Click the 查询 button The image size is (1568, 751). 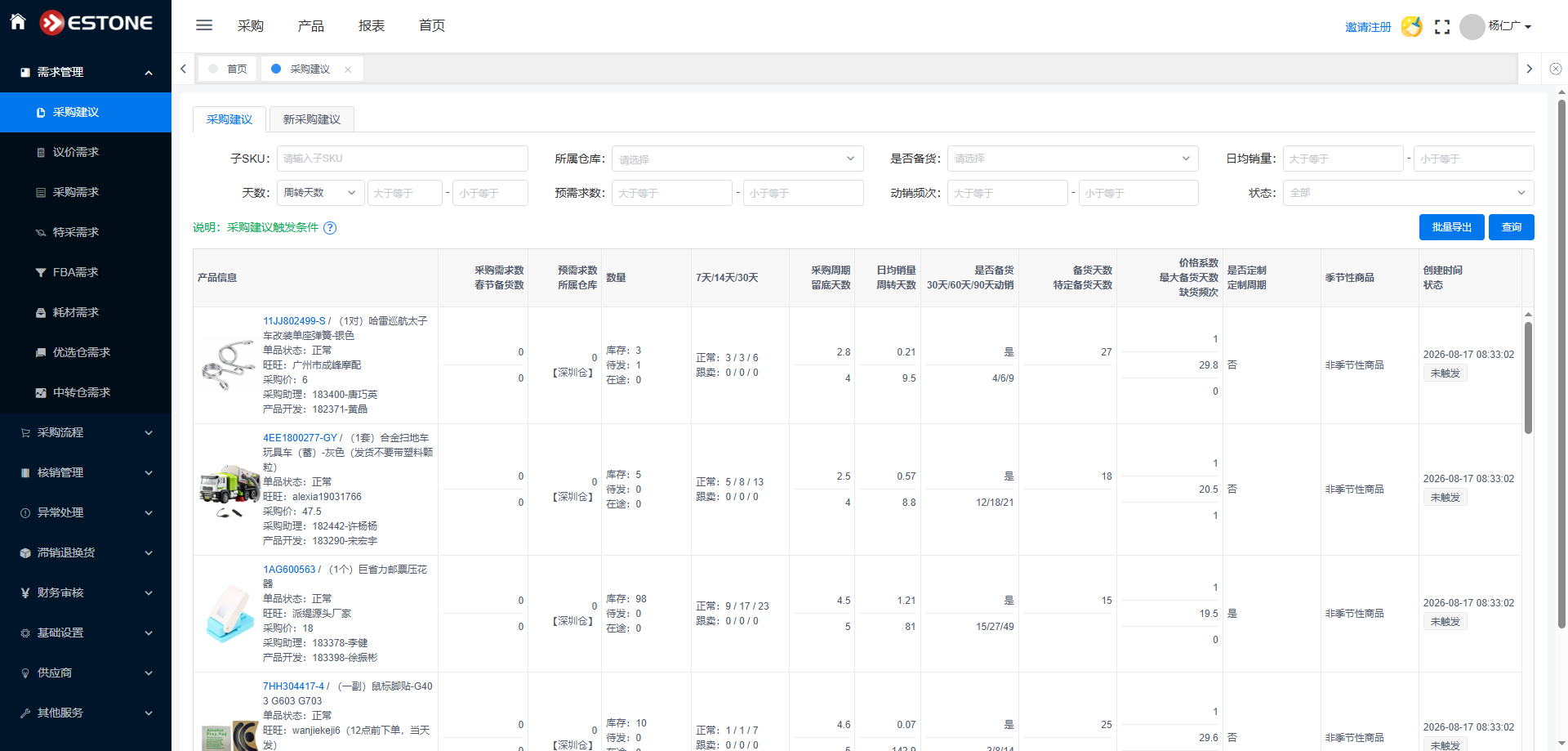(1512, 227)
